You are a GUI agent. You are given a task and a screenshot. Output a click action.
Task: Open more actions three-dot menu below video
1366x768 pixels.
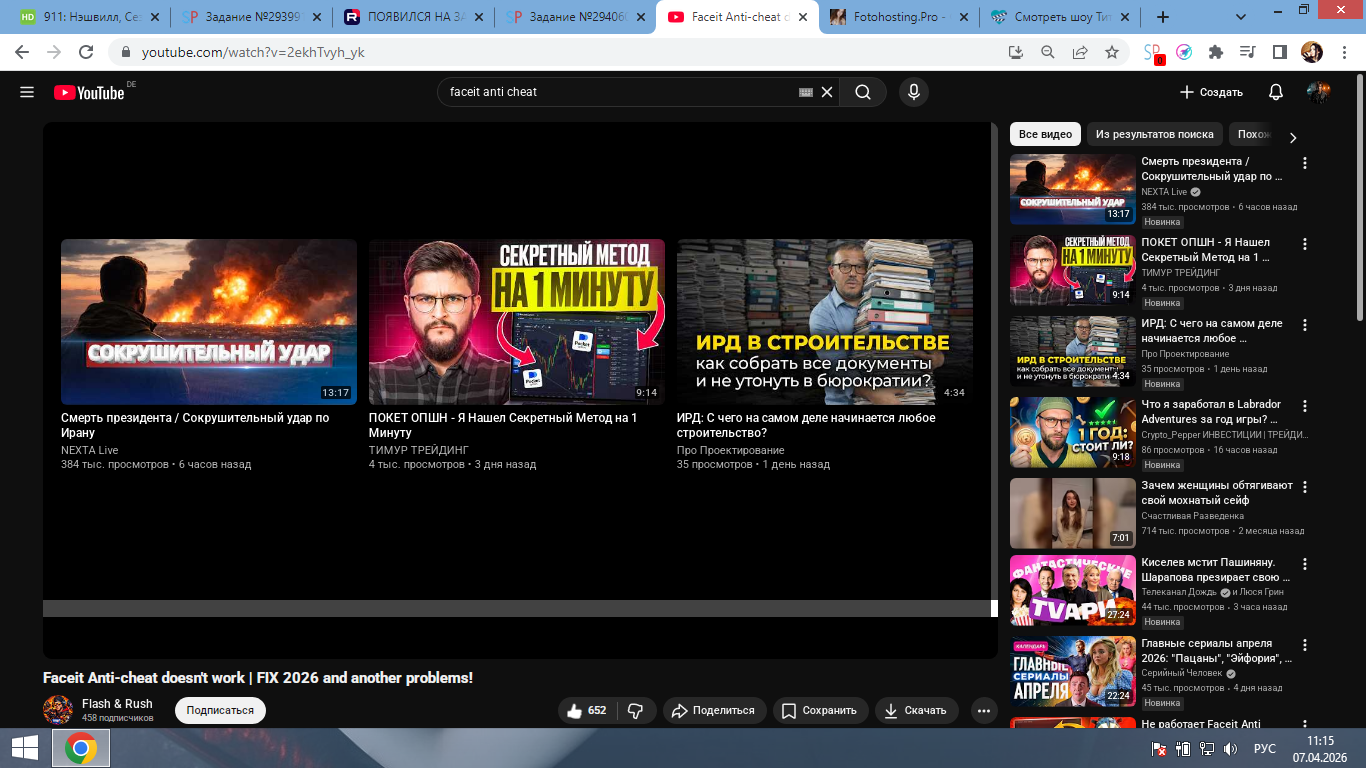[983, 710]
